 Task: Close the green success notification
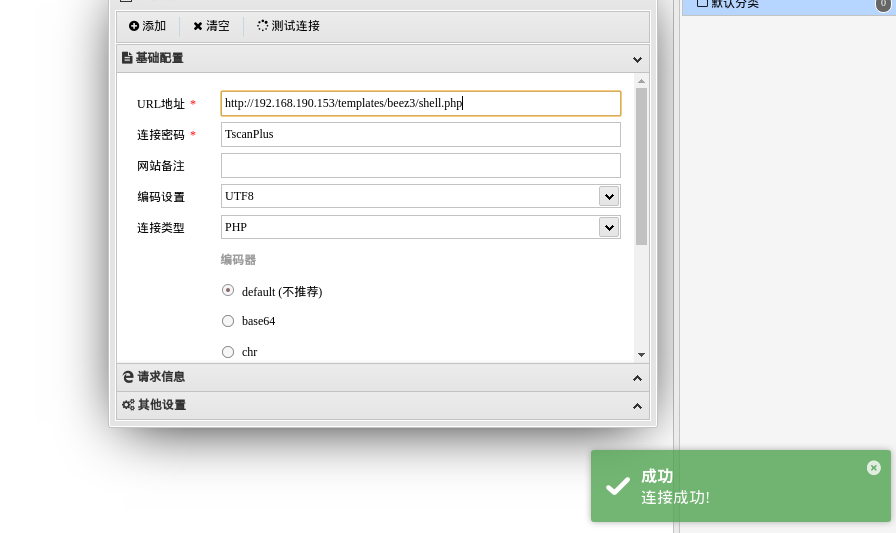click(873, 467)
